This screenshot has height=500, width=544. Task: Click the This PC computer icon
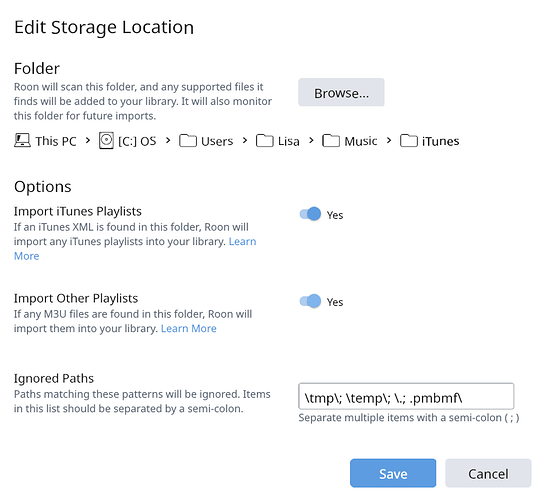(22, 141)
